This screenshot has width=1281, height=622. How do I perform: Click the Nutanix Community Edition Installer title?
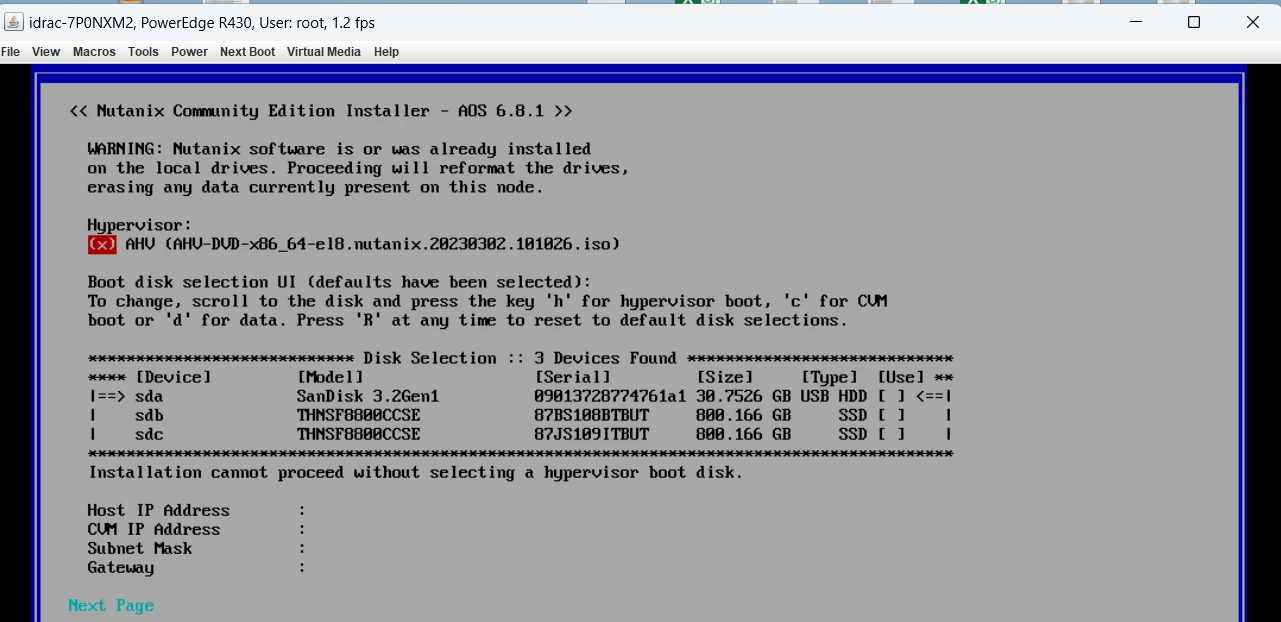321,111
